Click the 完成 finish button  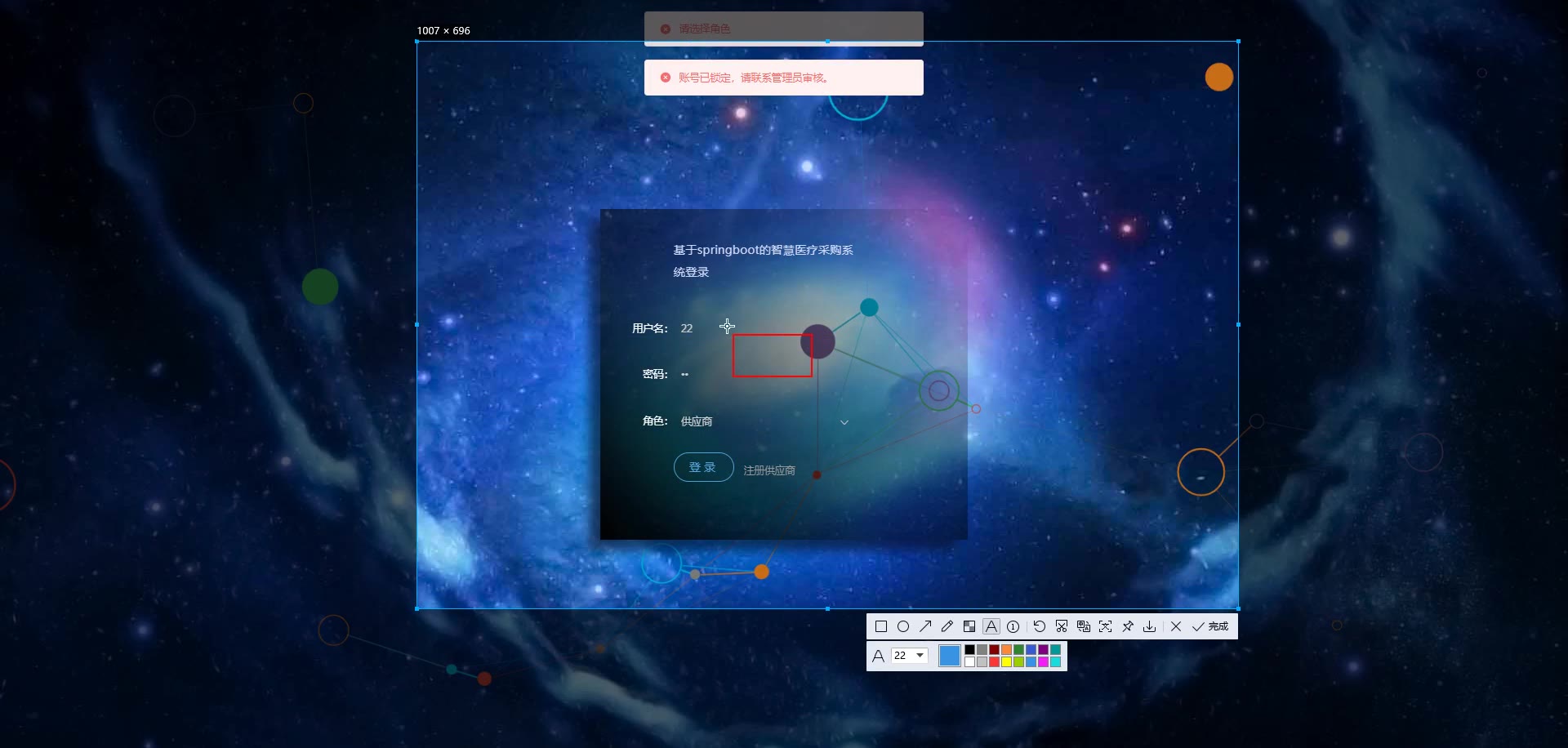1210,626
